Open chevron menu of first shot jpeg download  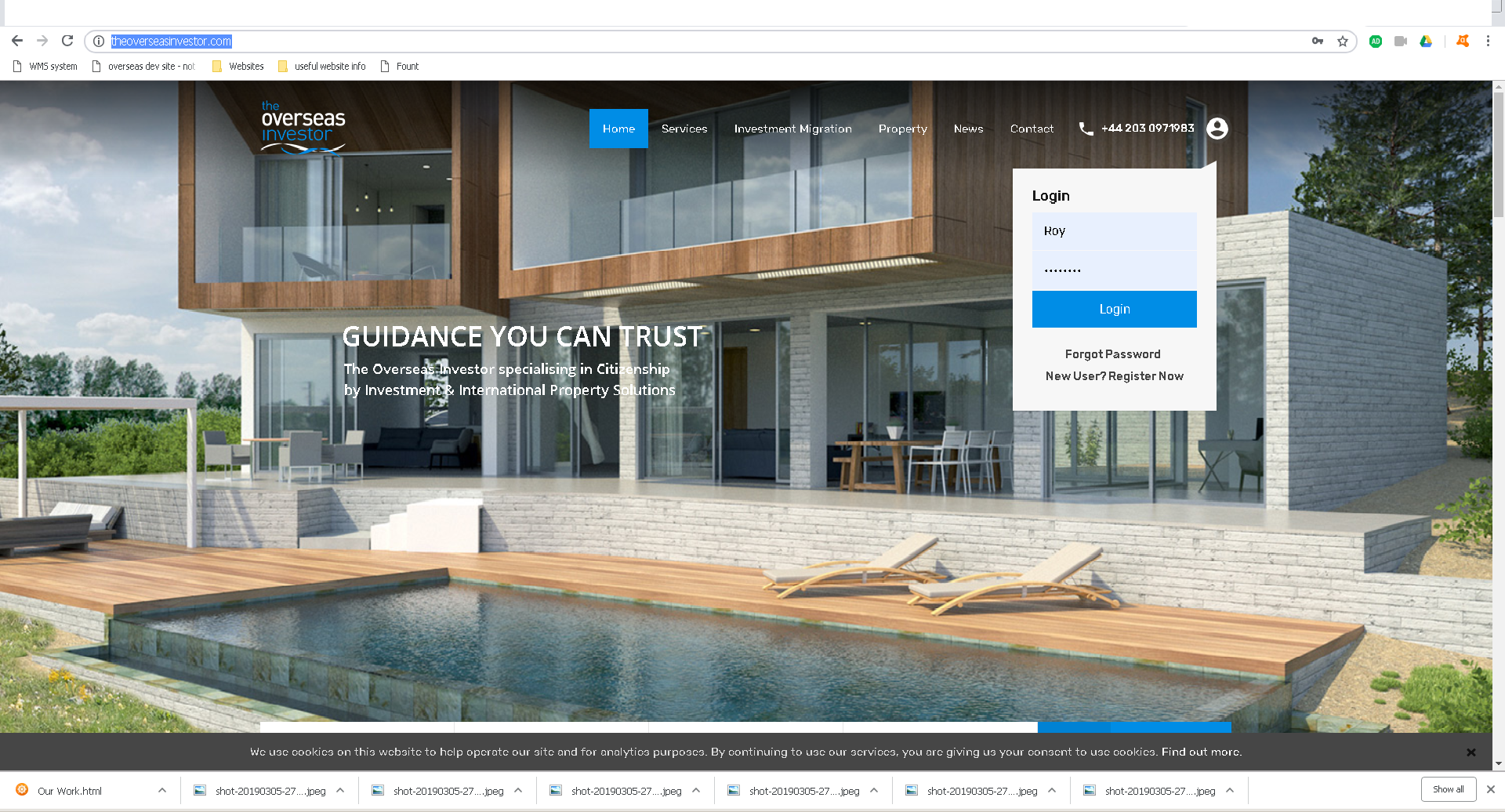(x=340, y=791)
